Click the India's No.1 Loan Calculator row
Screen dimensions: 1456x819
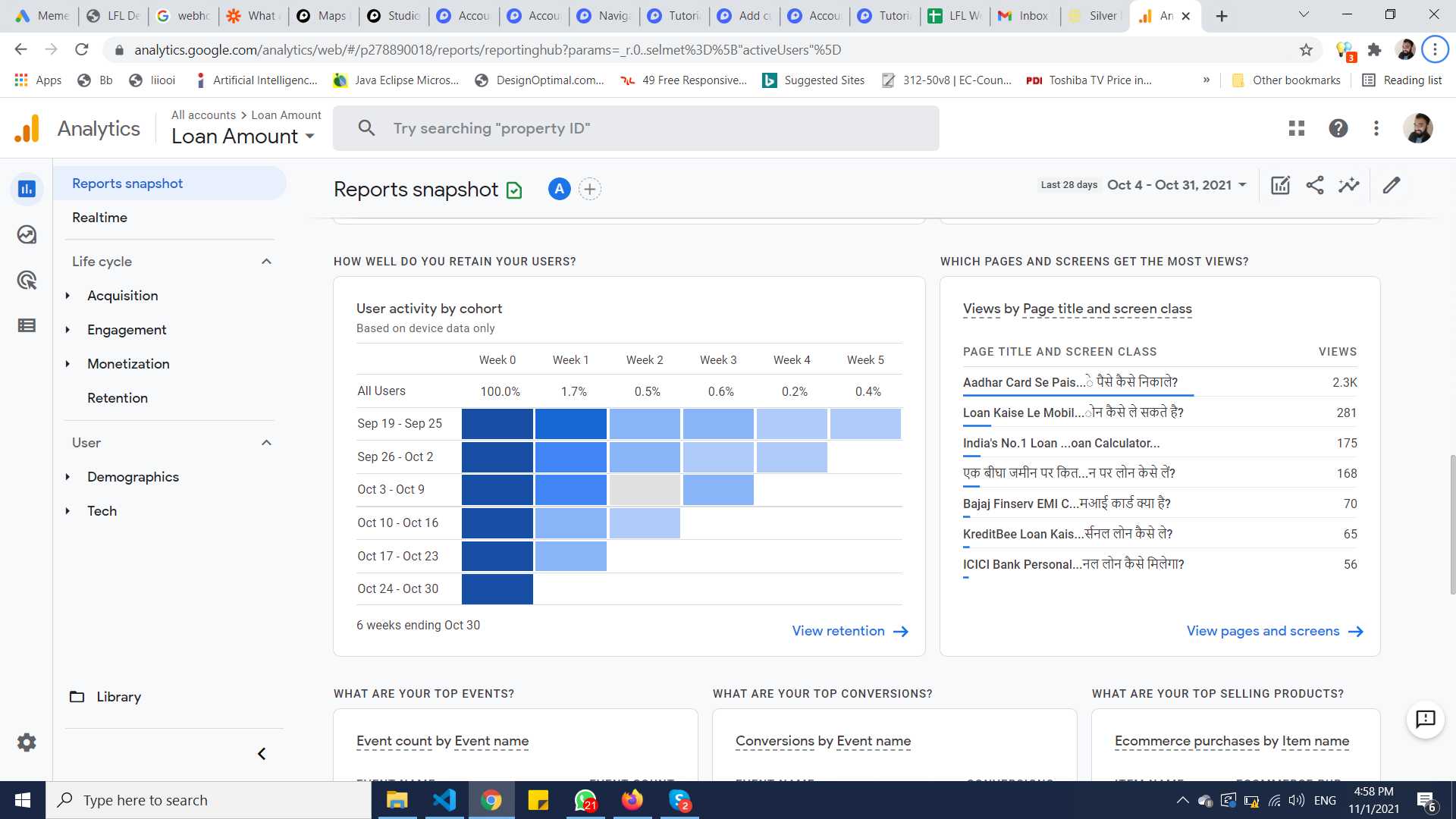(1159, 443)
